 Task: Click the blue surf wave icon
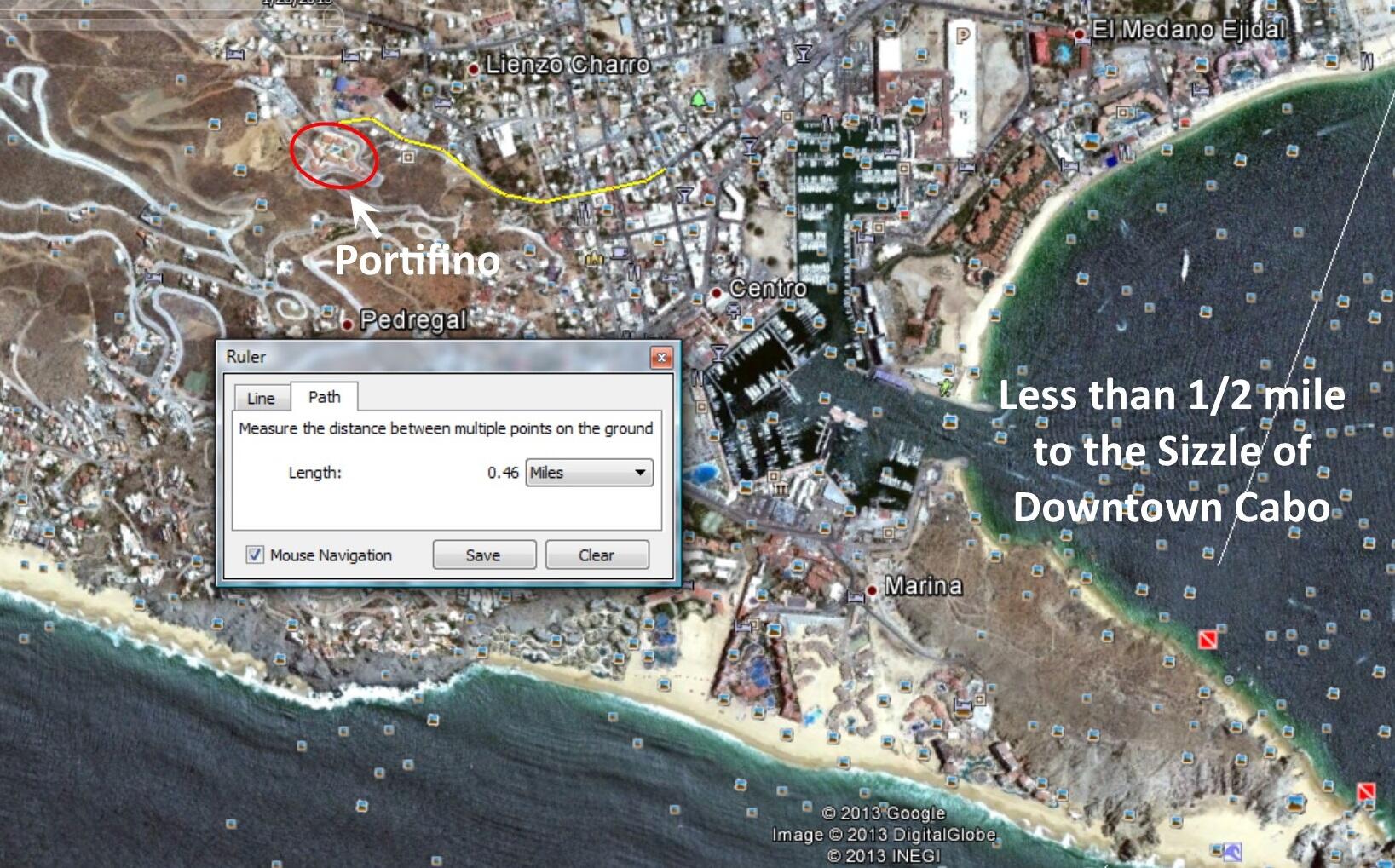click(x=1231, y=851)
